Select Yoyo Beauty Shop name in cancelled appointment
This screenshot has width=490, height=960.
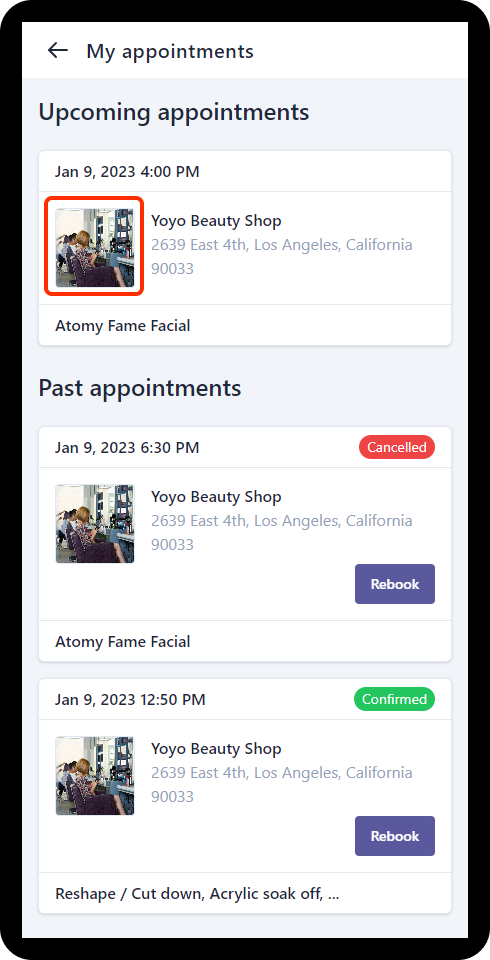(x=216, y=497)
